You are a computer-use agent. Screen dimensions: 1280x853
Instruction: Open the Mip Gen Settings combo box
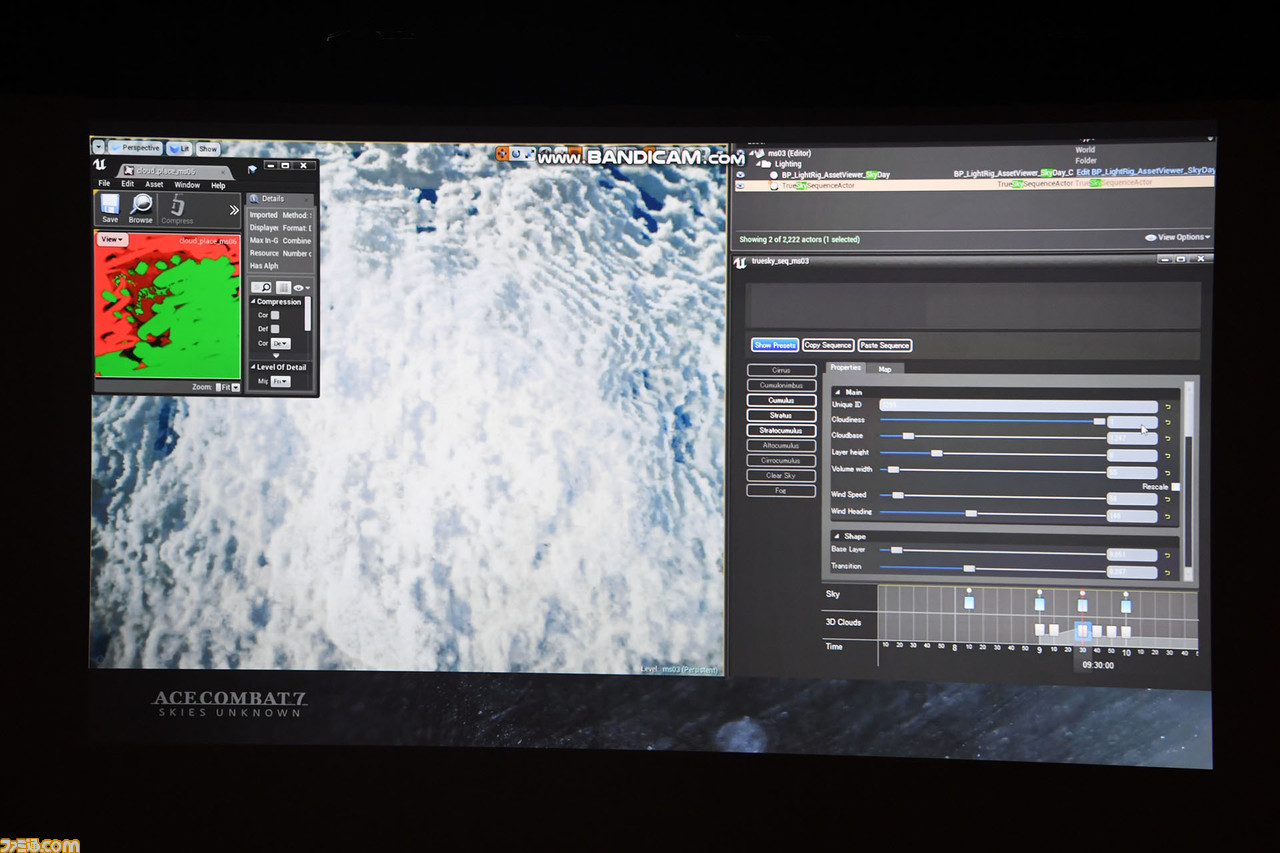[x=281, y=381]
